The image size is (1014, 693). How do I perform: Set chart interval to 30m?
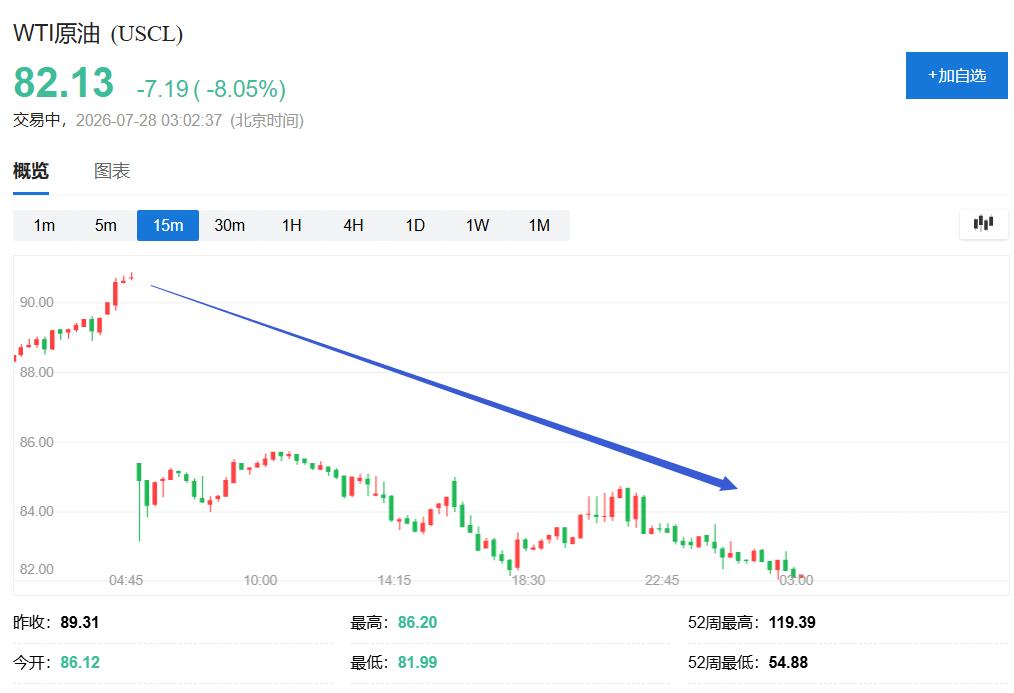click(x=230, y=225)
